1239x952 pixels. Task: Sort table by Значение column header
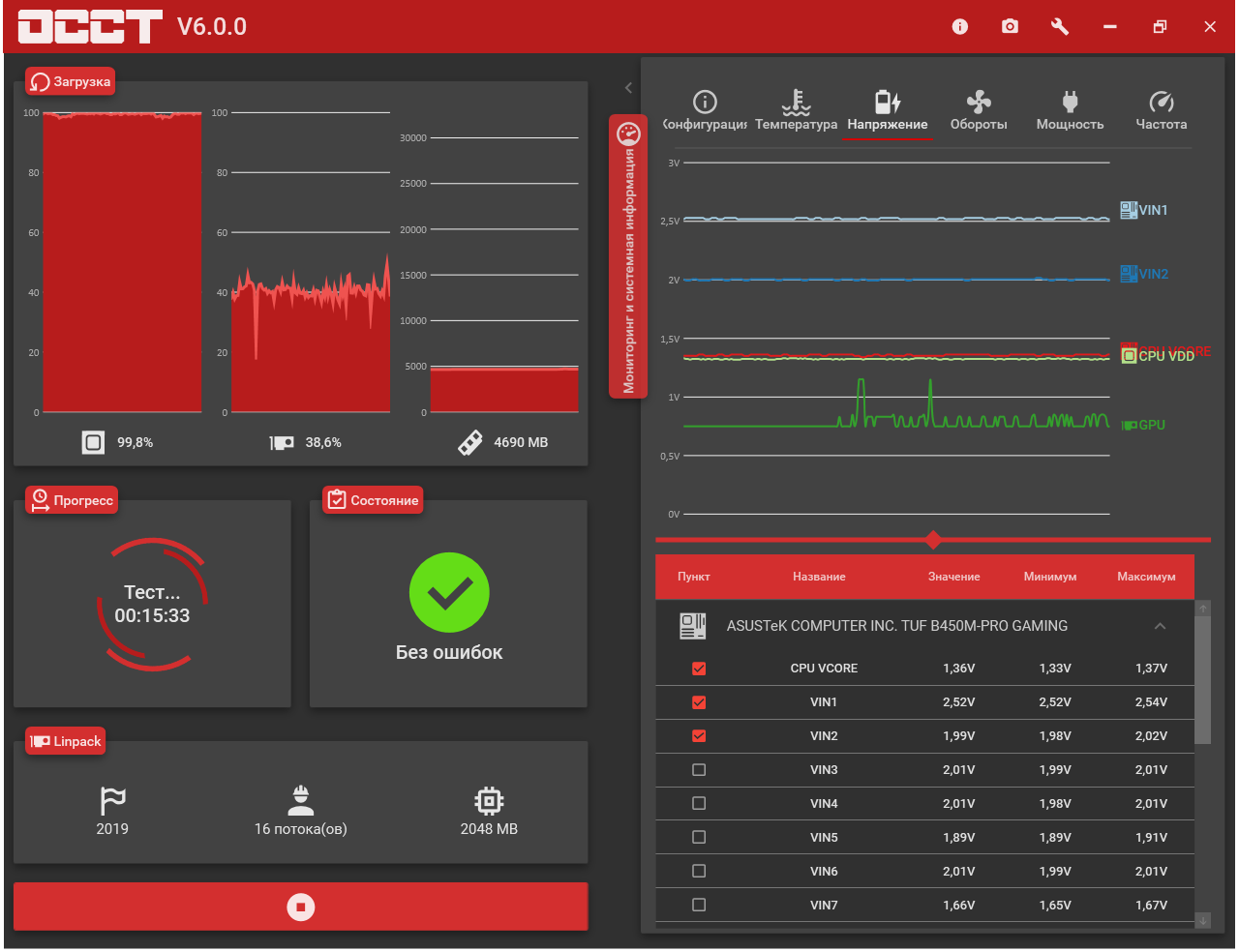(x=954, y=577)
